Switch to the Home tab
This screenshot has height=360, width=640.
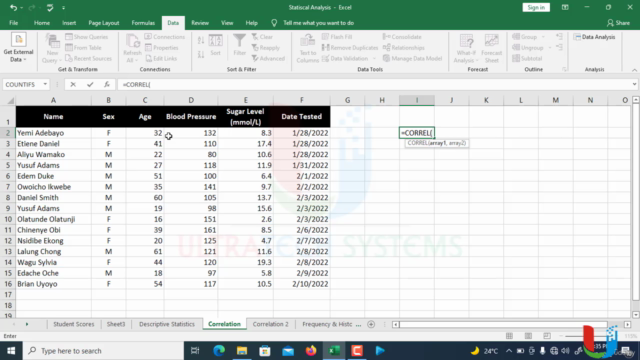coord(42,23)
